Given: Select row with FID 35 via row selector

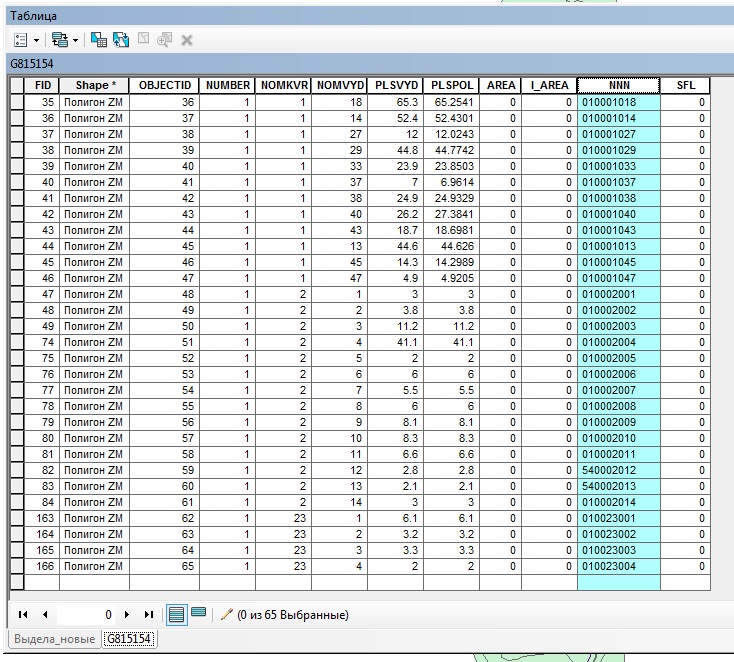Looking at the screenshot, I should [17, 102].
